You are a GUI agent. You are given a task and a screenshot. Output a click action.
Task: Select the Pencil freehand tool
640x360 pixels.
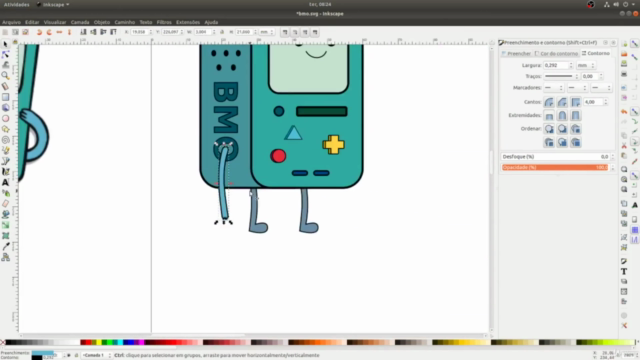coord(5,150)
